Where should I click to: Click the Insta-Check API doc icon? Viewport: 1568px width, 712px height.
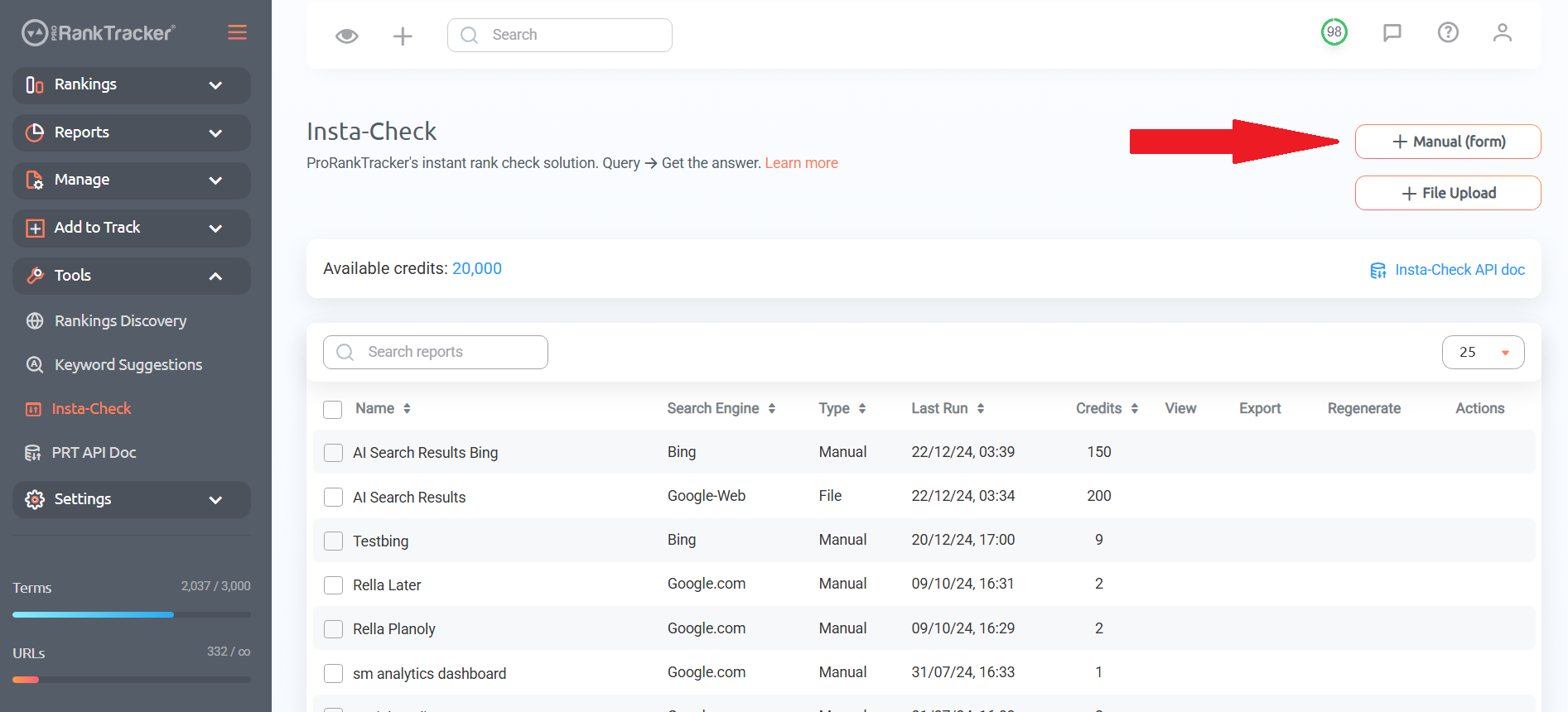pyautogui.click(x=1378, y=271)
